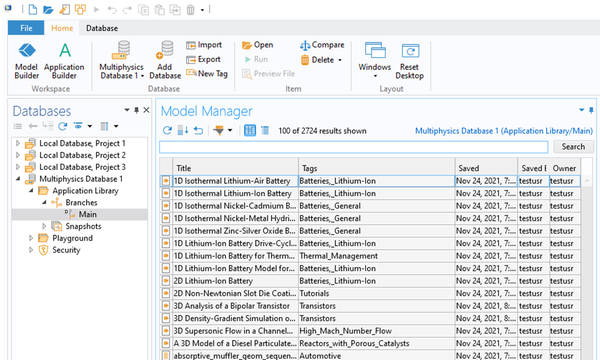Pin the Model Manager window
The height and width of the screenshot is (360, 600).
click(591, 110)
